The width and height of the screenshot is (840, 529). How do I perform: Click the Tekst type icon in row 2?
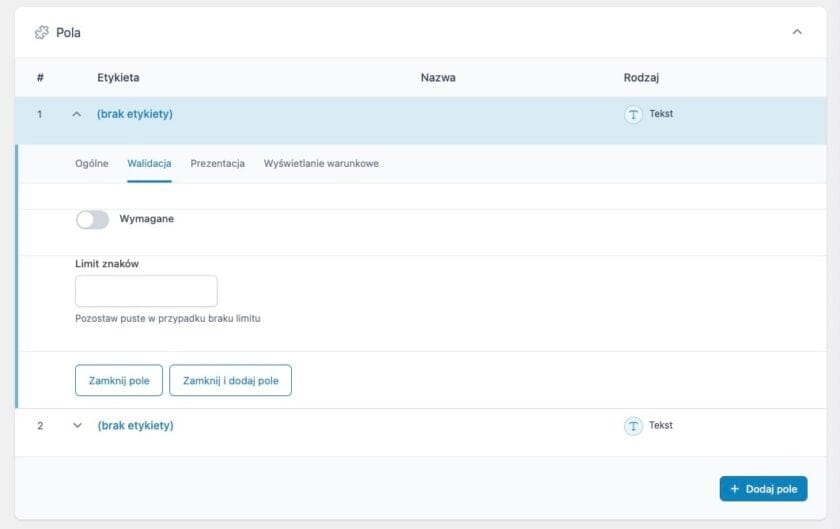click(x=633, y=426)
